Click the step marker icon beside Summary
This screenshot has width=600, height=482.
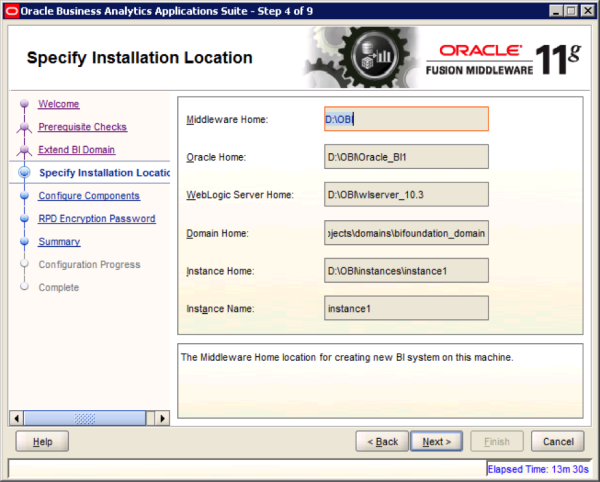pyautogui.click(x=23, y=242)
